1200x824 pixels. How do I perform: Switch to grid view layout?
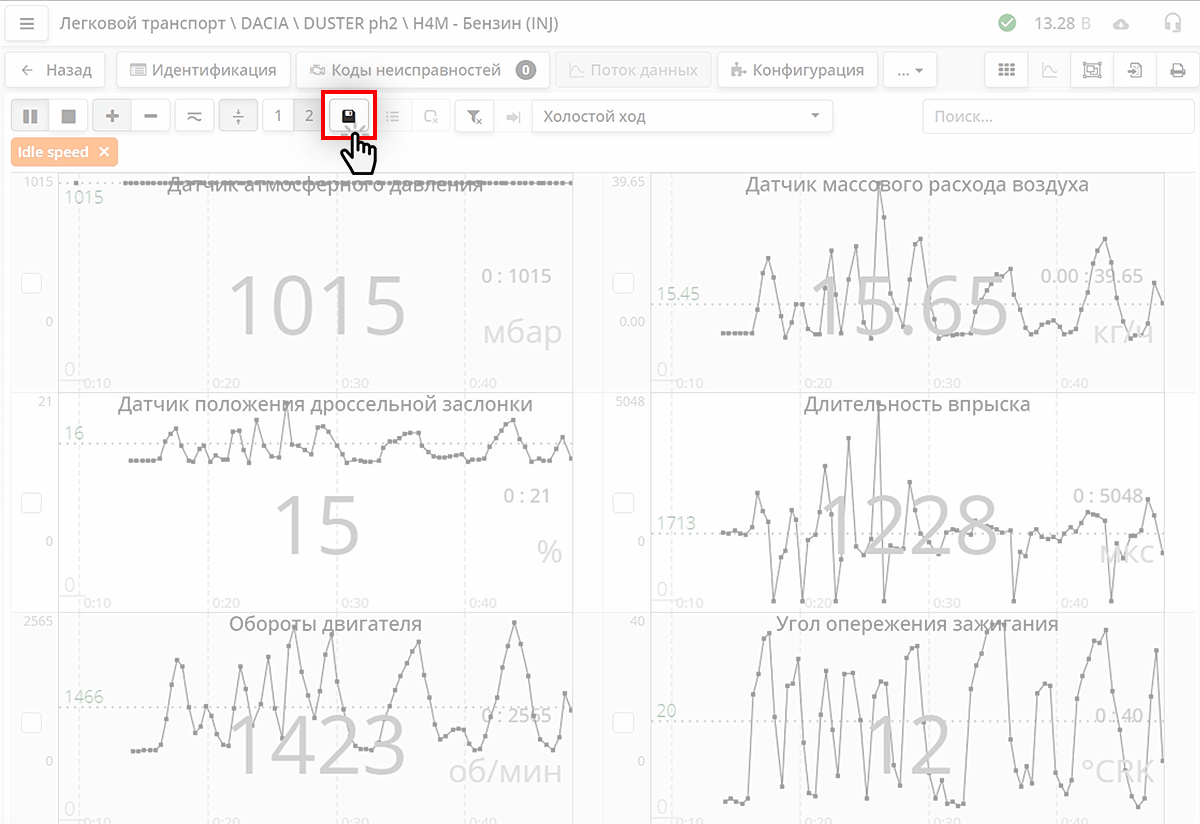tap(1007, 70)
